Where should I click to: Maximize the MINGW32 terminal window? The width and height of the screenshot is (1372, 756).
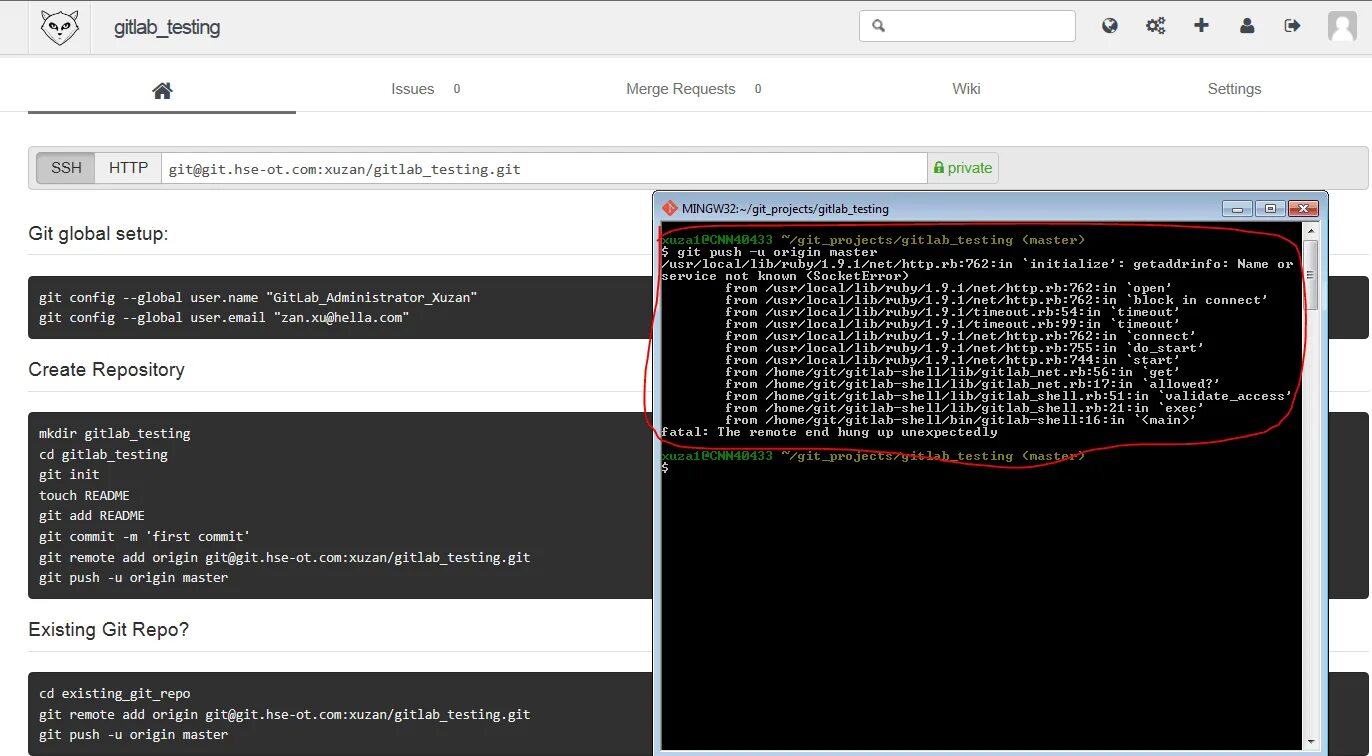[1270, 208]
